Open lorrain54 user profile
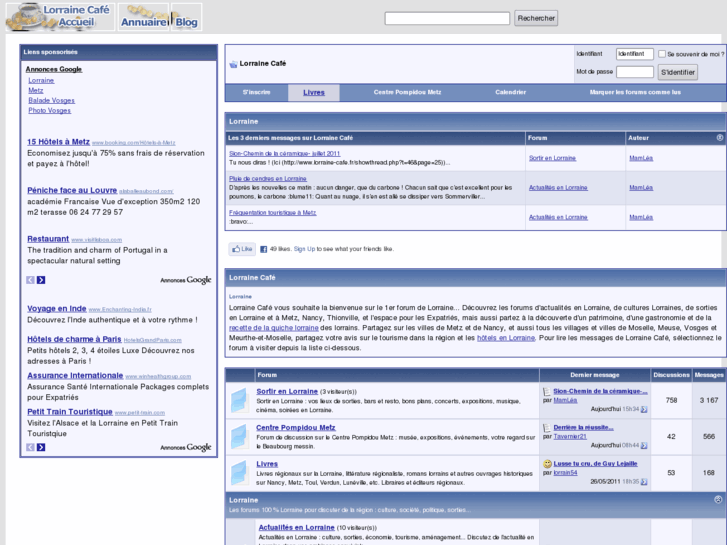Screen dimensions: 727x545 [x=565, y=473]
